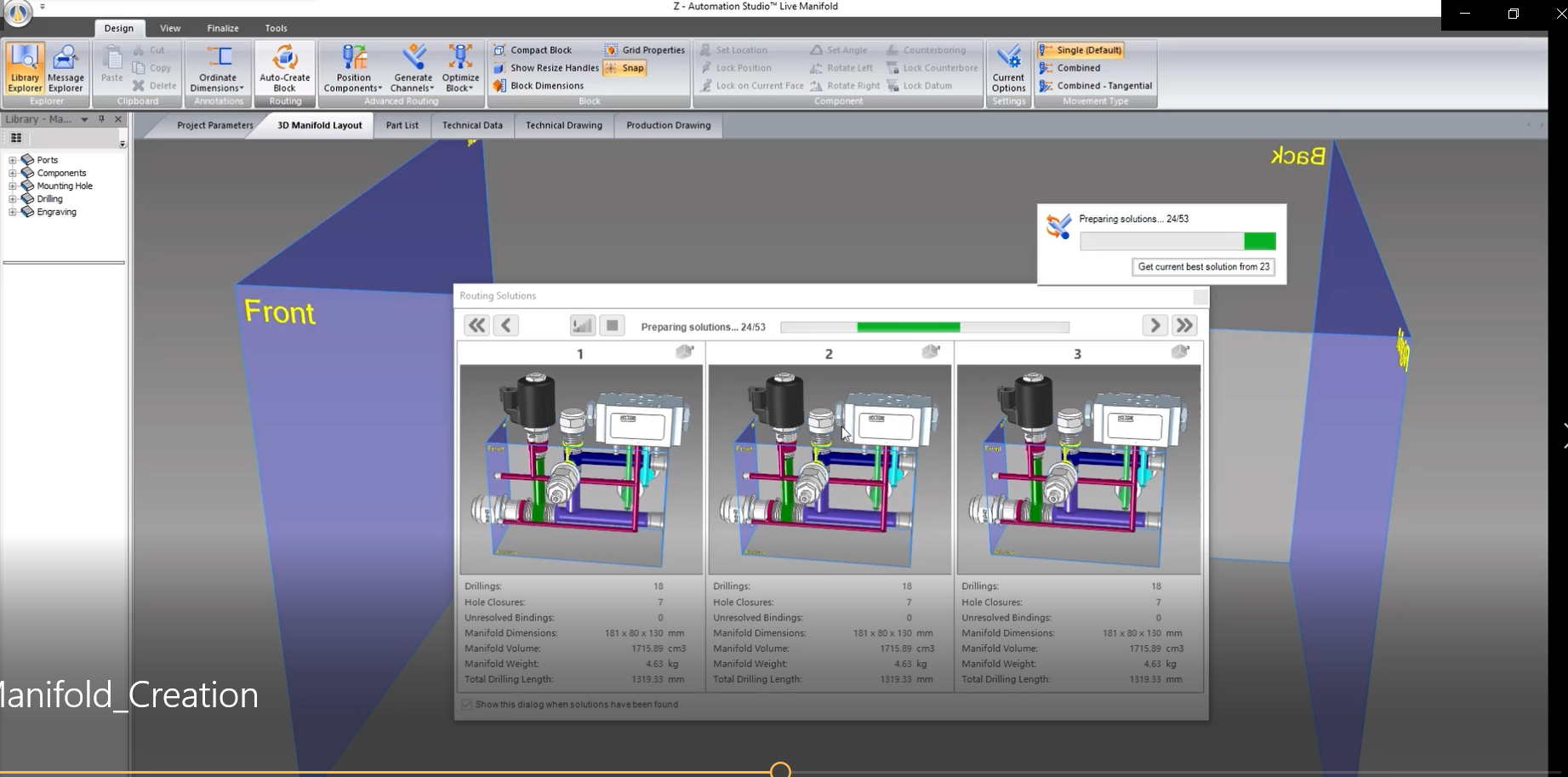Image resolution: width=1568 pixels, height=777 pixels.
Task: Expand the Drilling tree node
Action: click(x=13, y=199)
